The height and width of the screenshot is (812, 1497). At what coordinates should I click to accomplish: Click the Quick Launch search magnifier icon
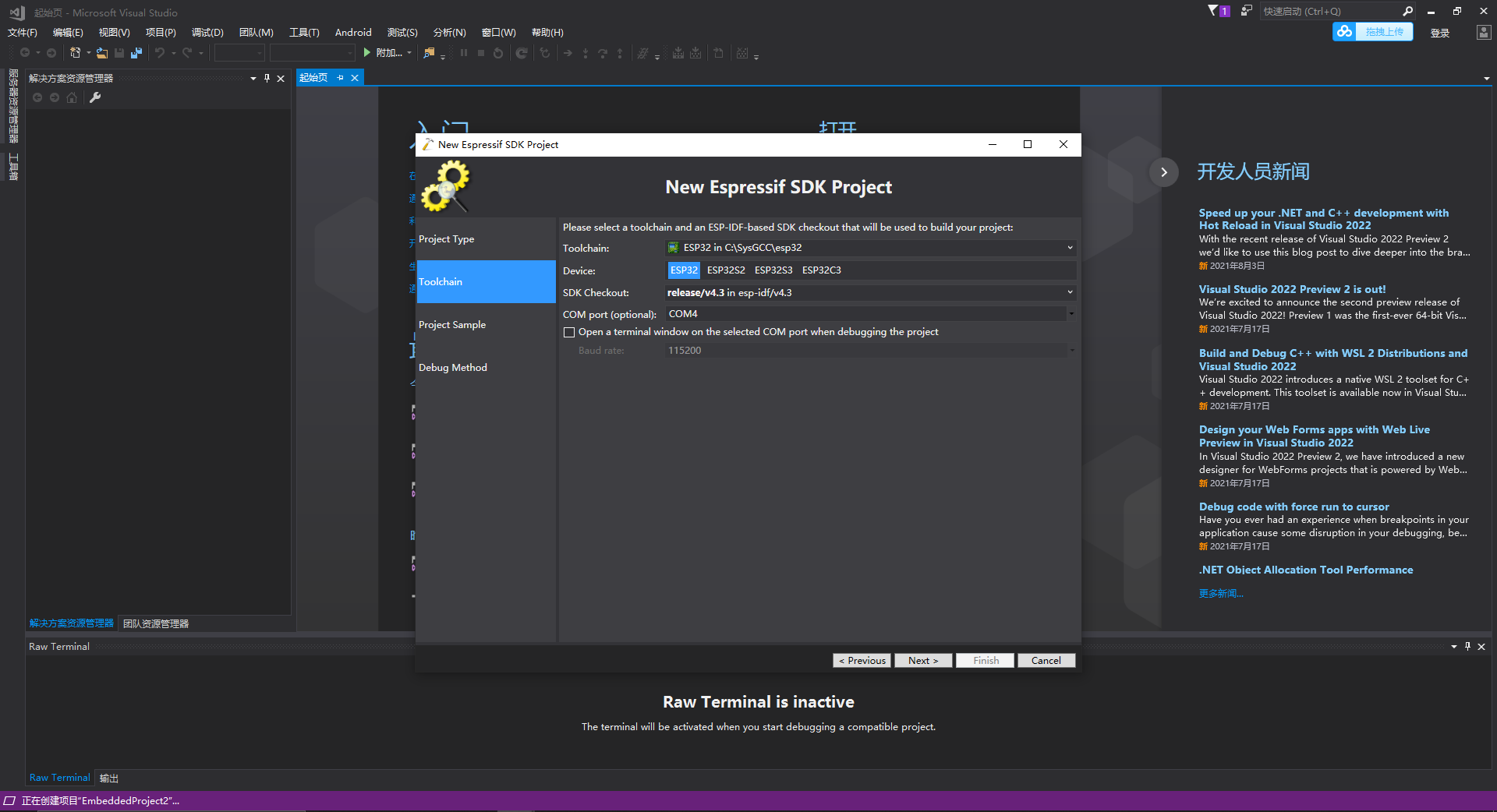click(x=1407, y=11)
